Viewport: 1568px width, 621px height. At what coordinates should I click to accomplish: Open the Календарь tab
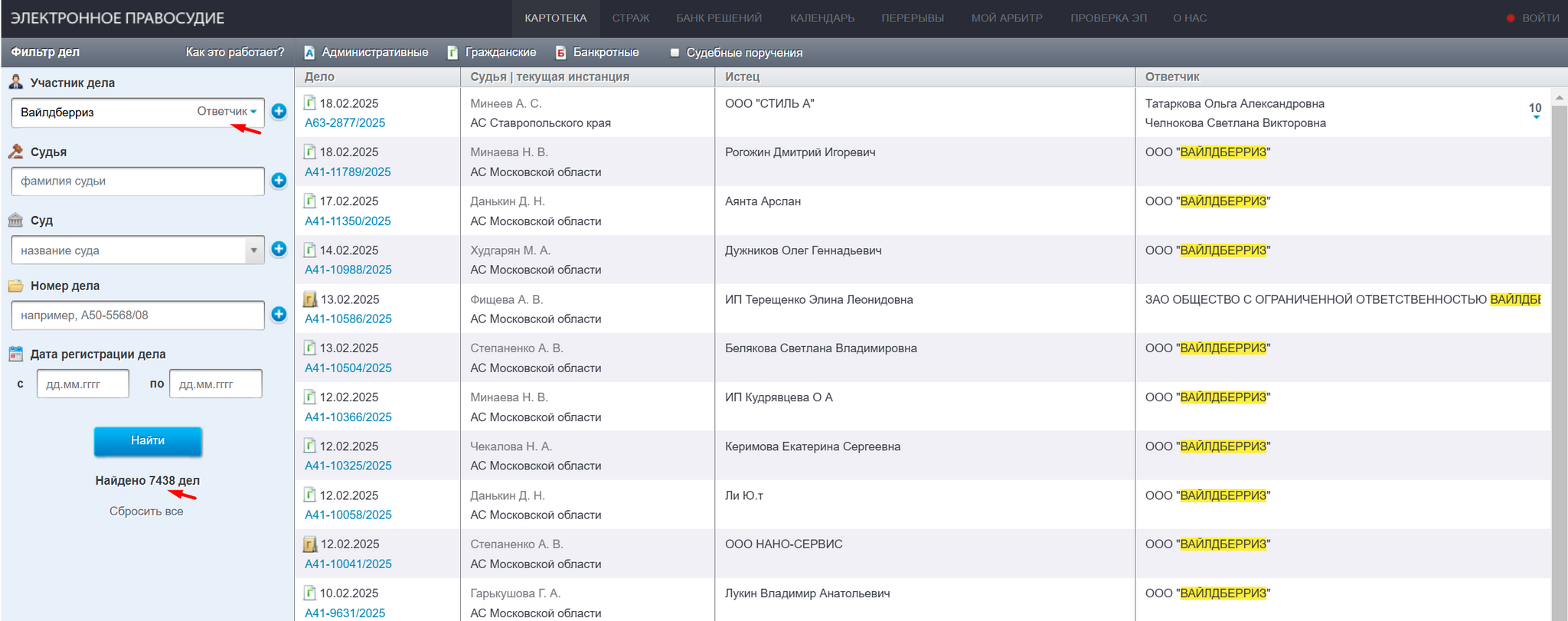822,18
